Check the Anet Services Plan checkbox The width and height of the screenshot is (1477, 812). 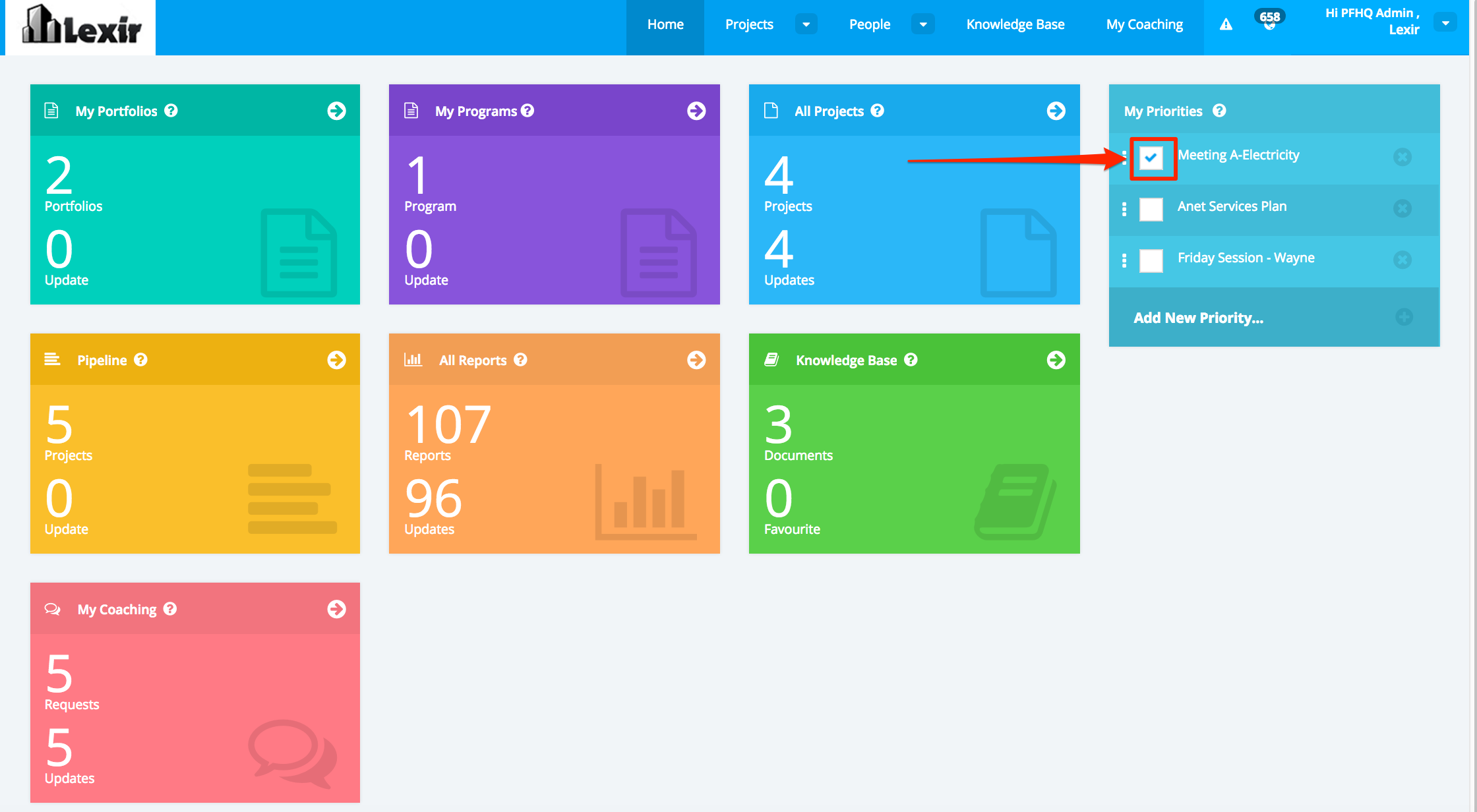click(x=1151, y=209)
